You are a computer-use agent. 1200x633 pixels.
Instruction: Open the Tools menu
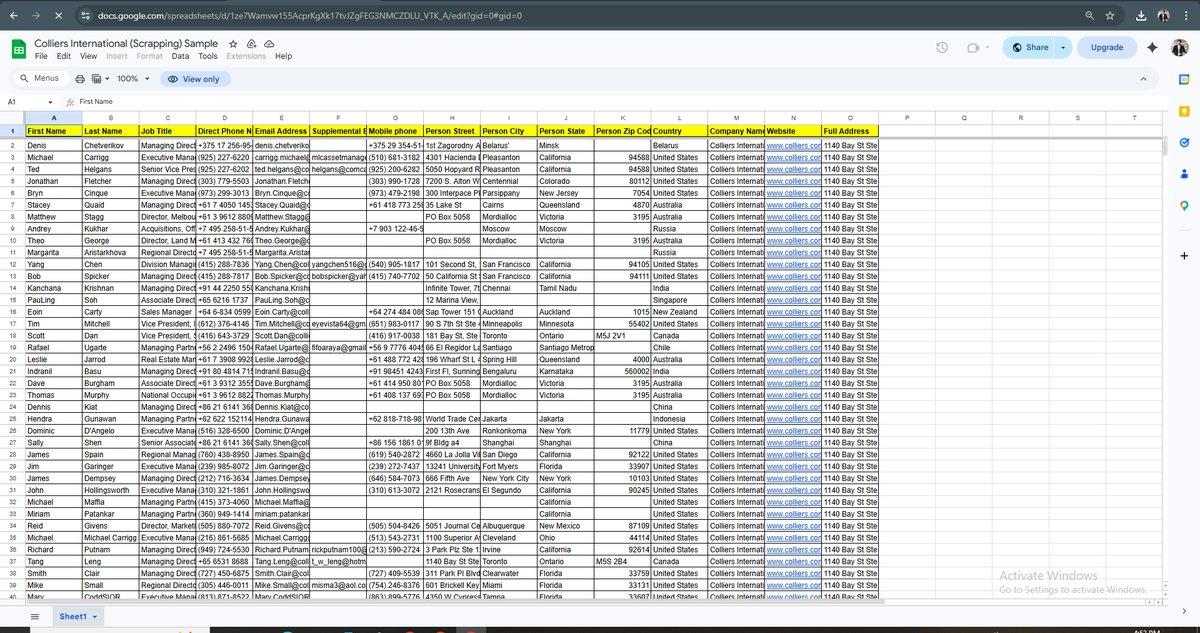coord(208,56)
